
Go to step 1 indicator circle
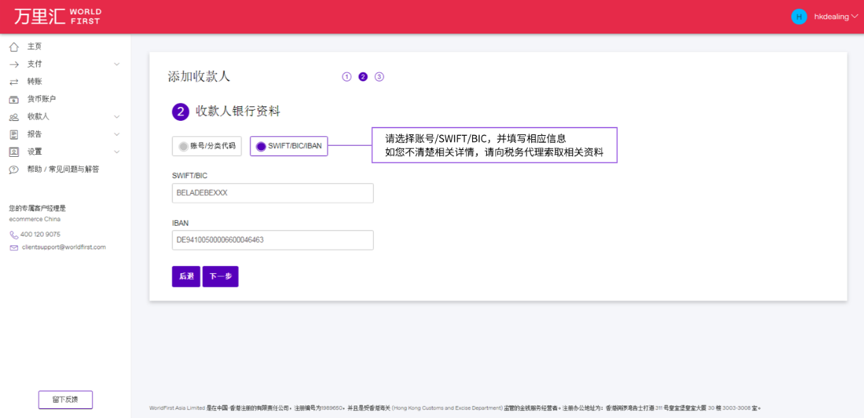coord(347,77)
